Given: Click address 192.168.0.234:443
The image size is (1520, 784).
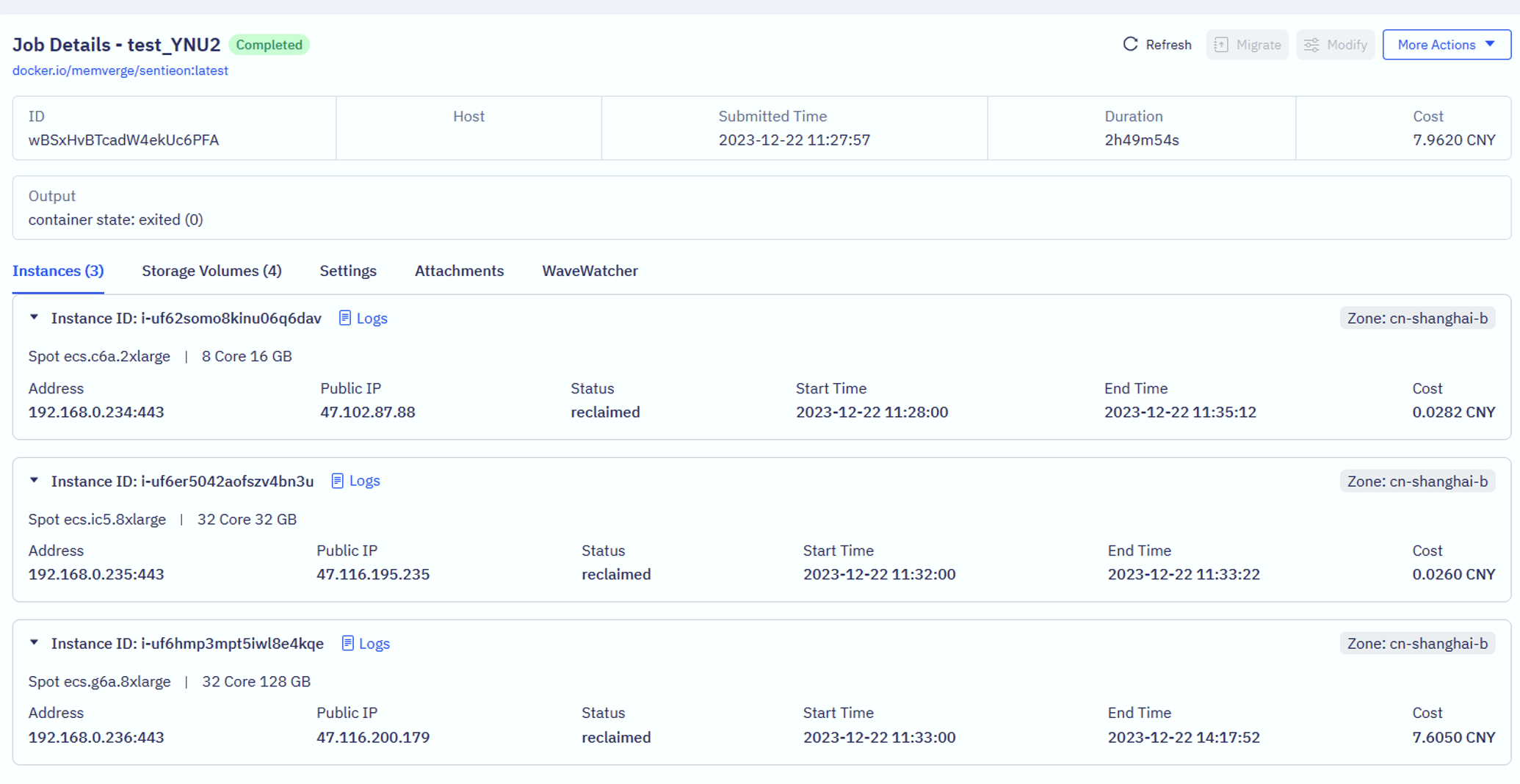Looking at the screenshot, I should click(96, 412).
